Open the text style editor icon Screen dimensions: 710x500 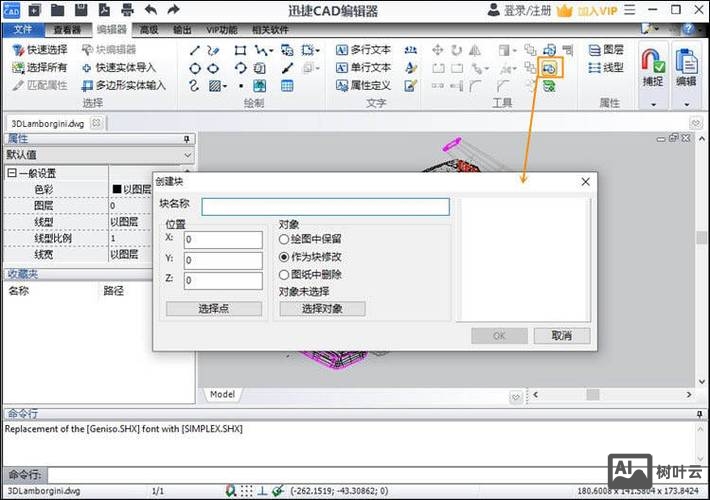[411, 68]
